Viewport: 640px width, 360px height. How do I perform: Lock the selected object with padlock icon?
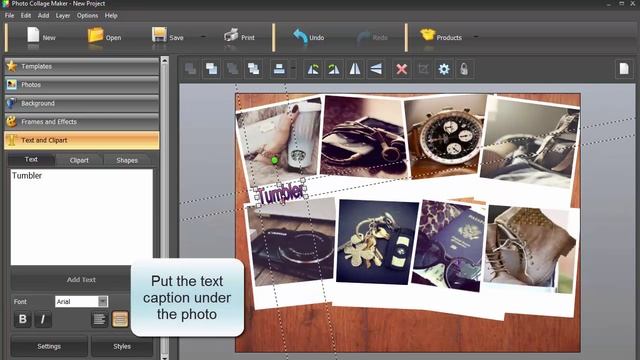coord(464,69)
